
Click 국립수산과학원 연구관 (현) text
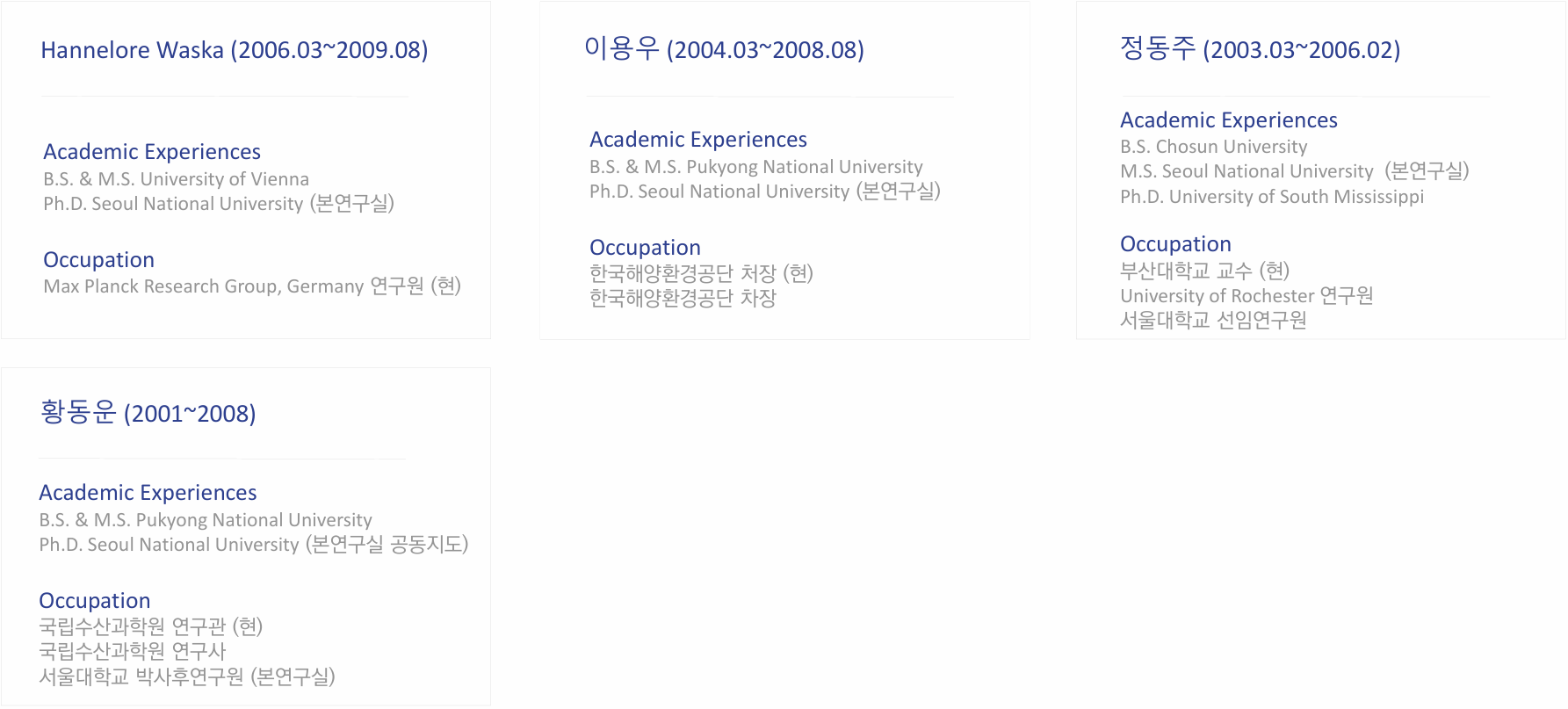[151, 626]
